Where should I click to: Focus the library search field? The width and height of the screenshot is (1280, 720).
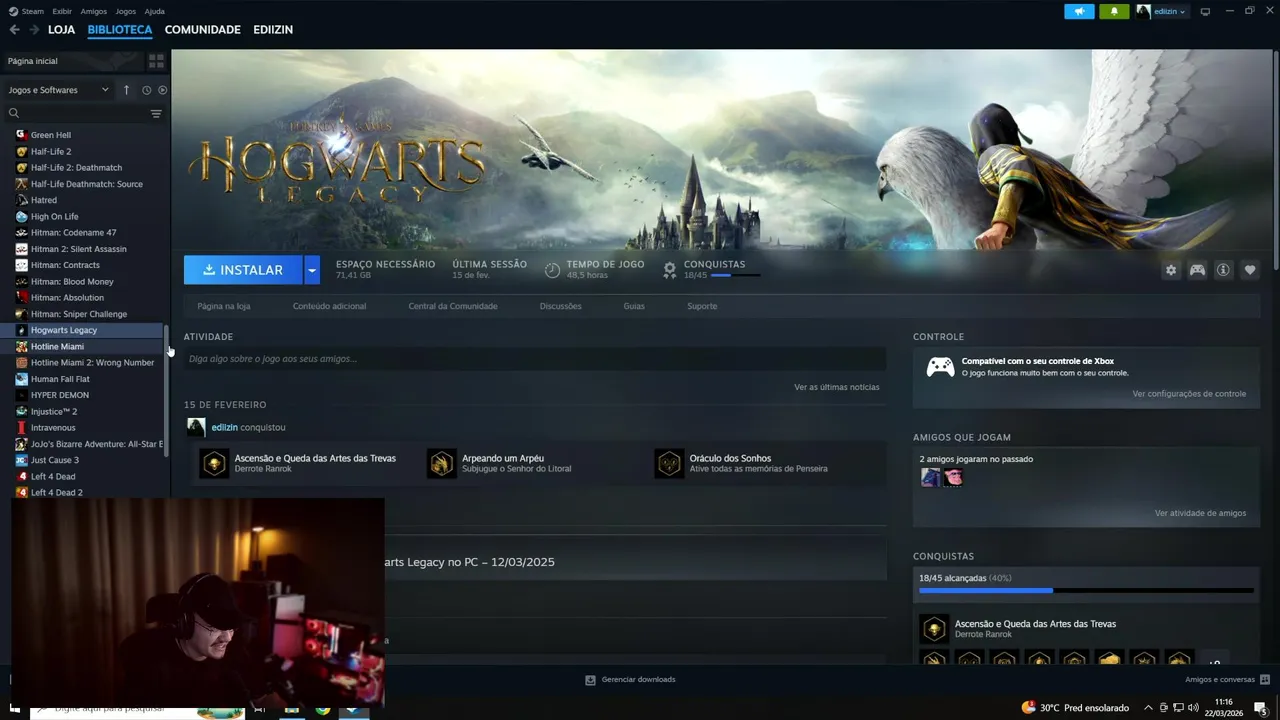(77, 114)
